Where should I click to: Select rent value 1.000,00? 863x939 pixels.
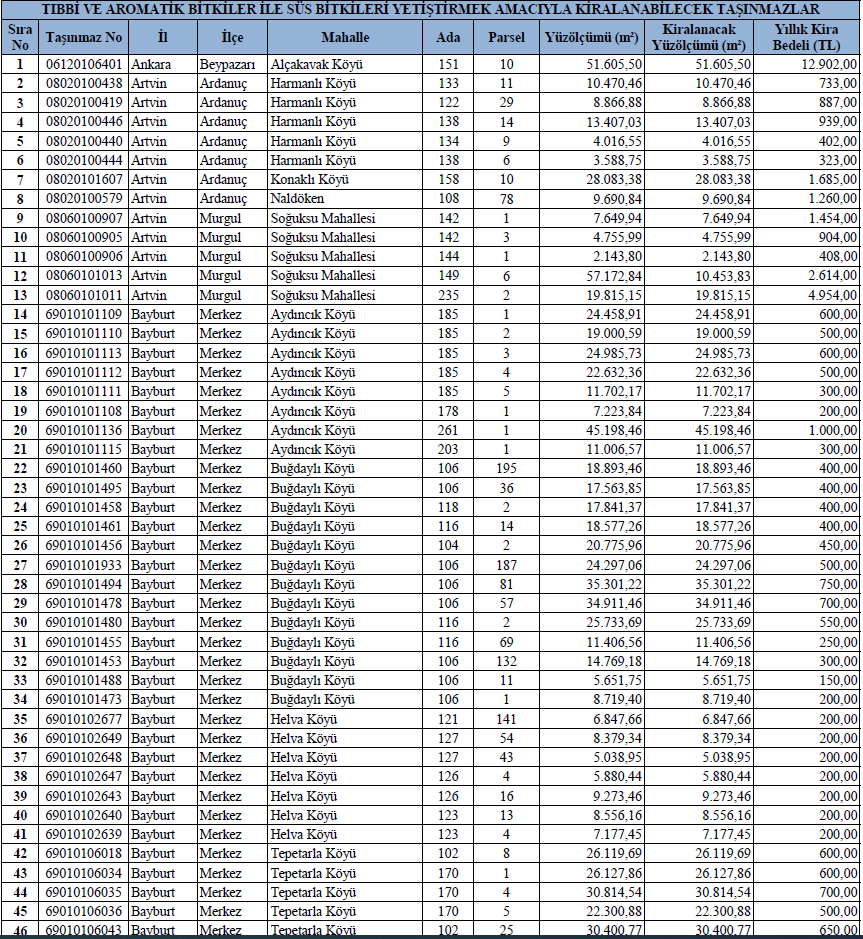pyautogui.click(x=806, y=430)
